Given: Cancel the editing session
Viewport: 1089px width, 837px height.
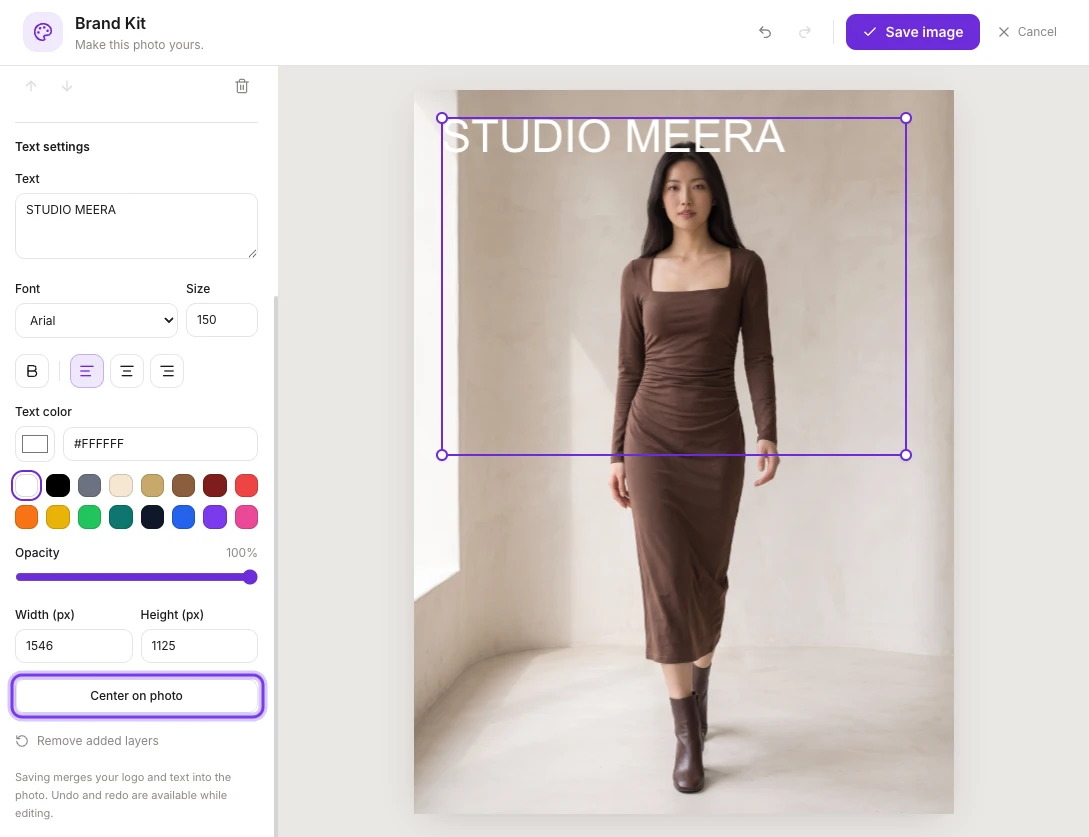Looking at the screenshot, I should click(1027, 32).
